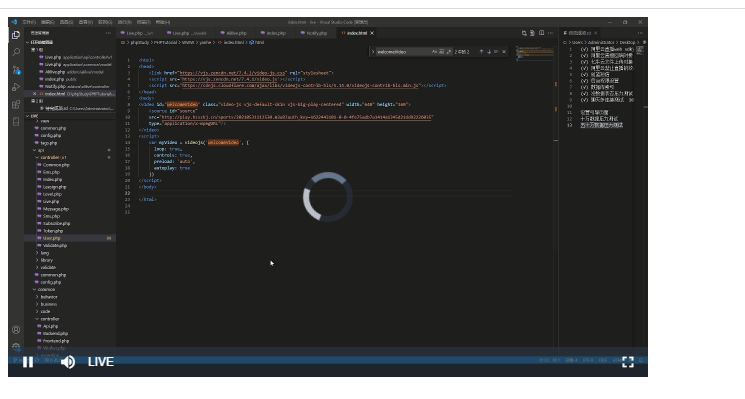Open the Manage gear in activity bar

(x=16, y=347)
